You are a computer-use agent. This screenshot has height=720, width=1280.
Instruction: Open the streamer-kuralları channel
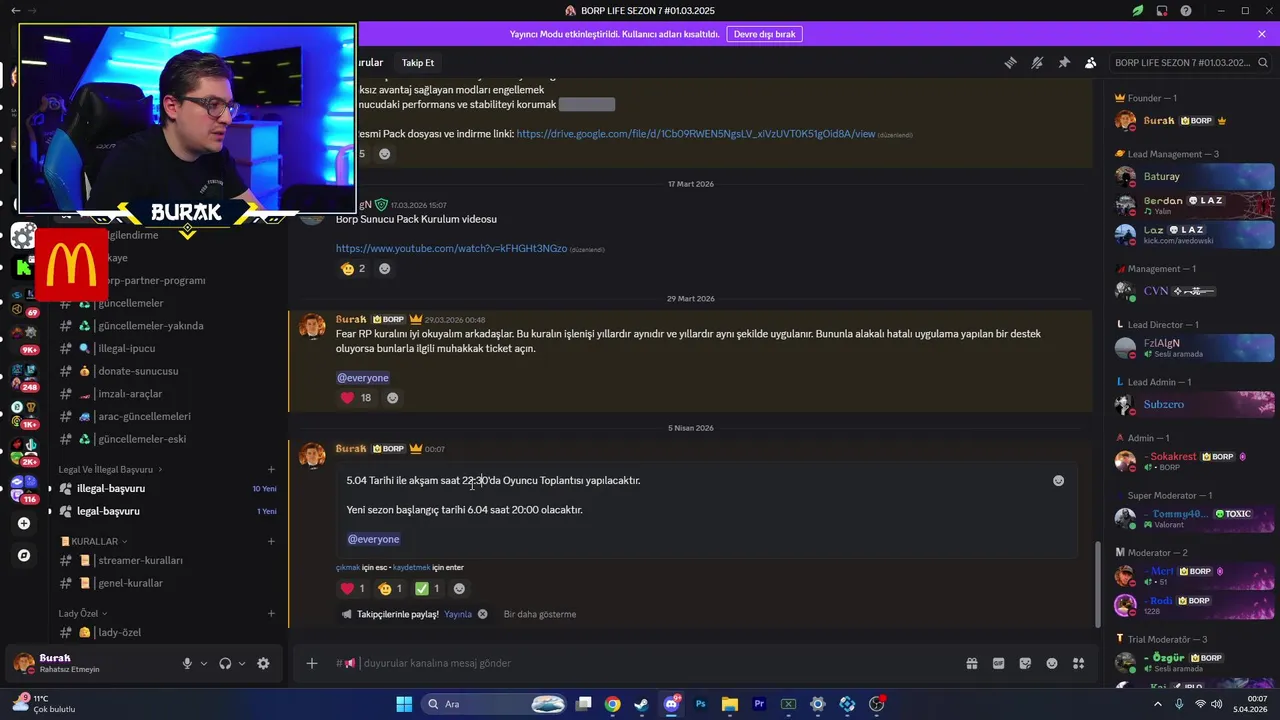pos(168,560)
